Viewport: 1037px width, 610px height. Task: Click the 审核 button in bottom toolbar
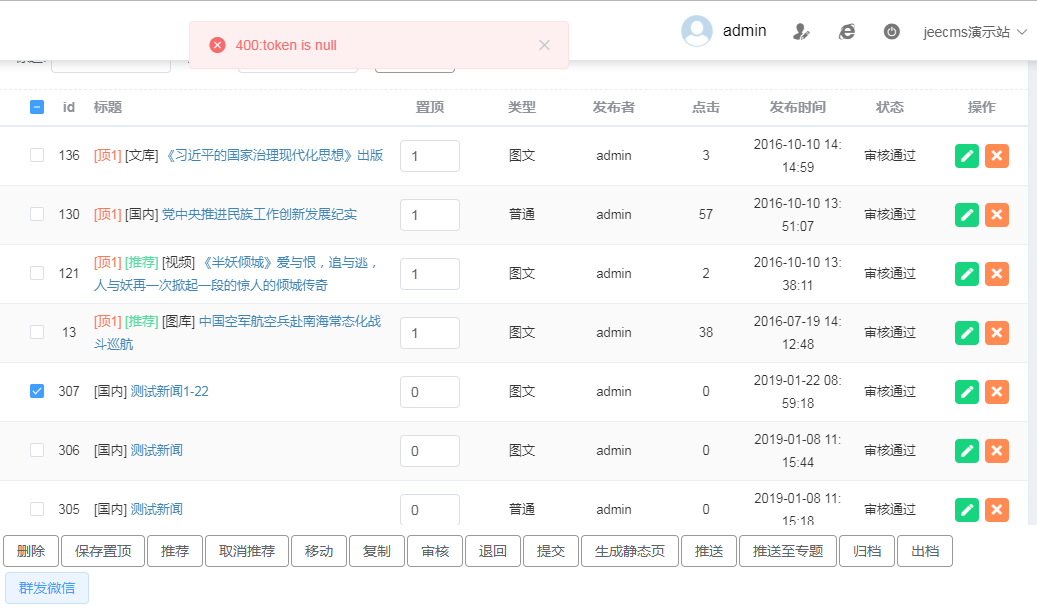pos(435,552)
